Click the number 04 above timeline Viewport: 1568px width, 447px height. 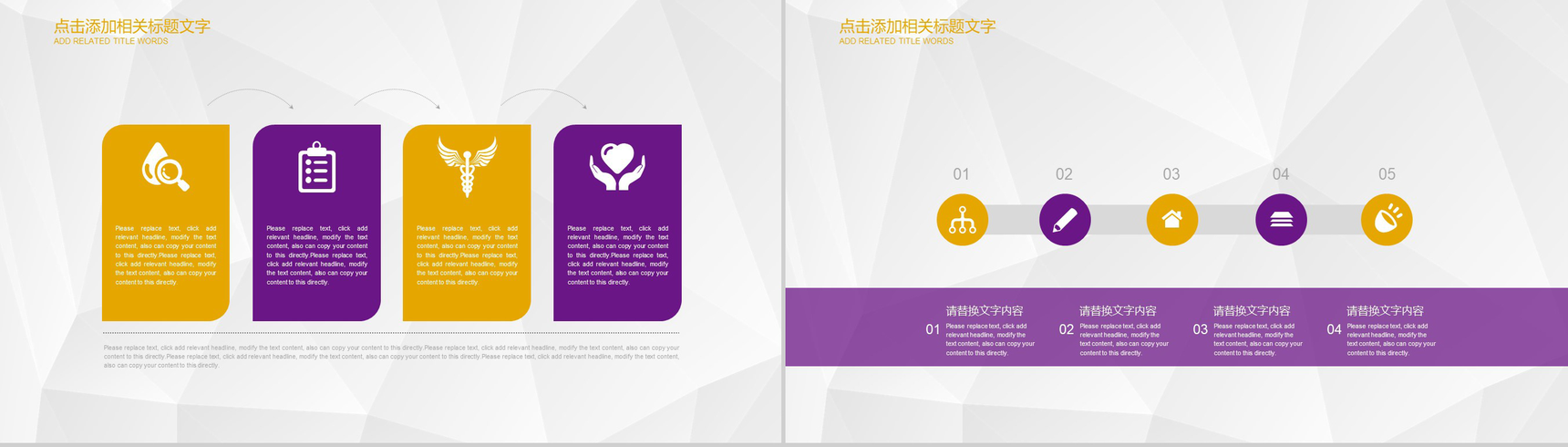[x=1281, y=174]
